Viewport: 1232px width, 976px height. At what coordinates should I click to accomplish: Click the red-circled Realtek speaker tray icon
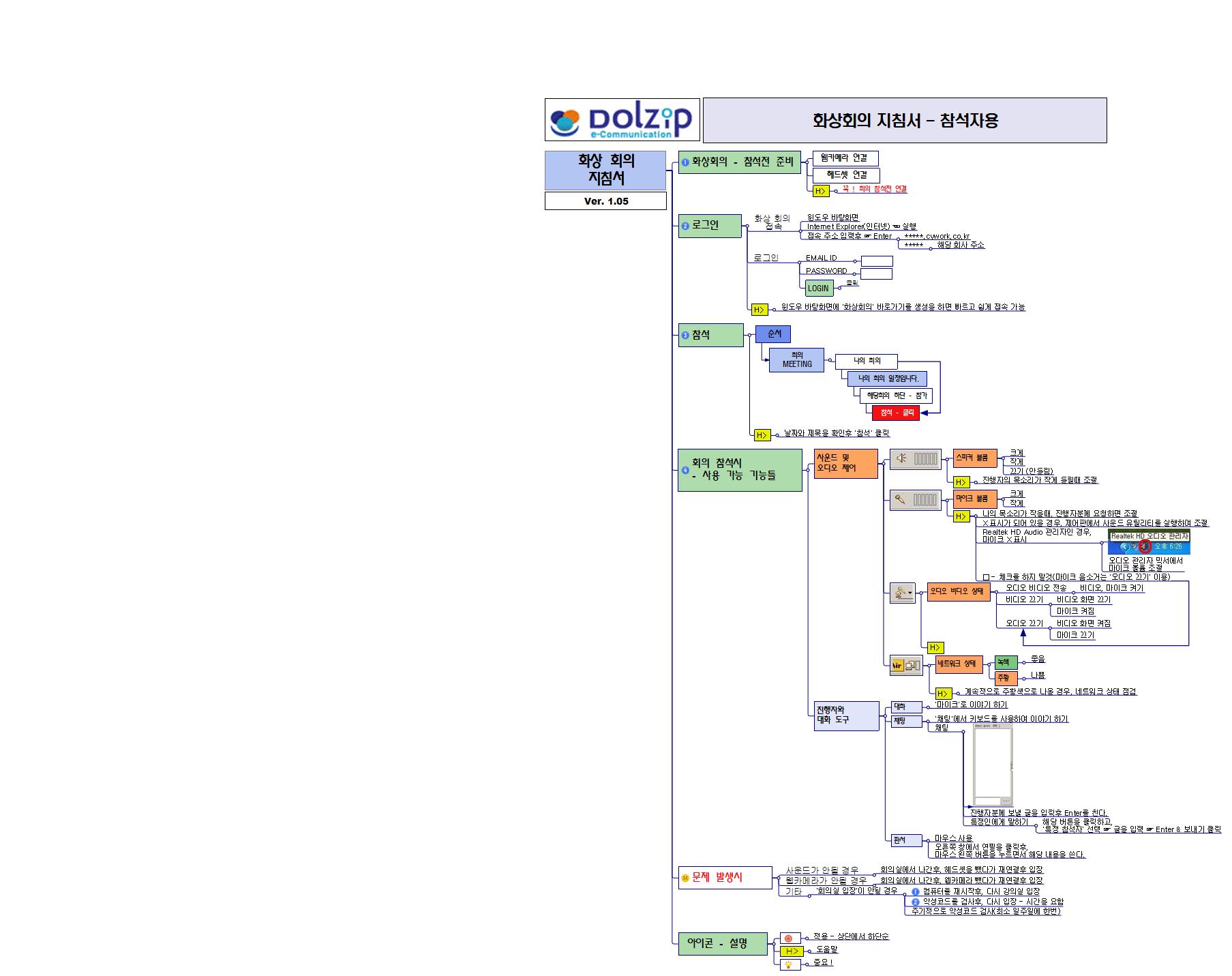click(1145, 546)
